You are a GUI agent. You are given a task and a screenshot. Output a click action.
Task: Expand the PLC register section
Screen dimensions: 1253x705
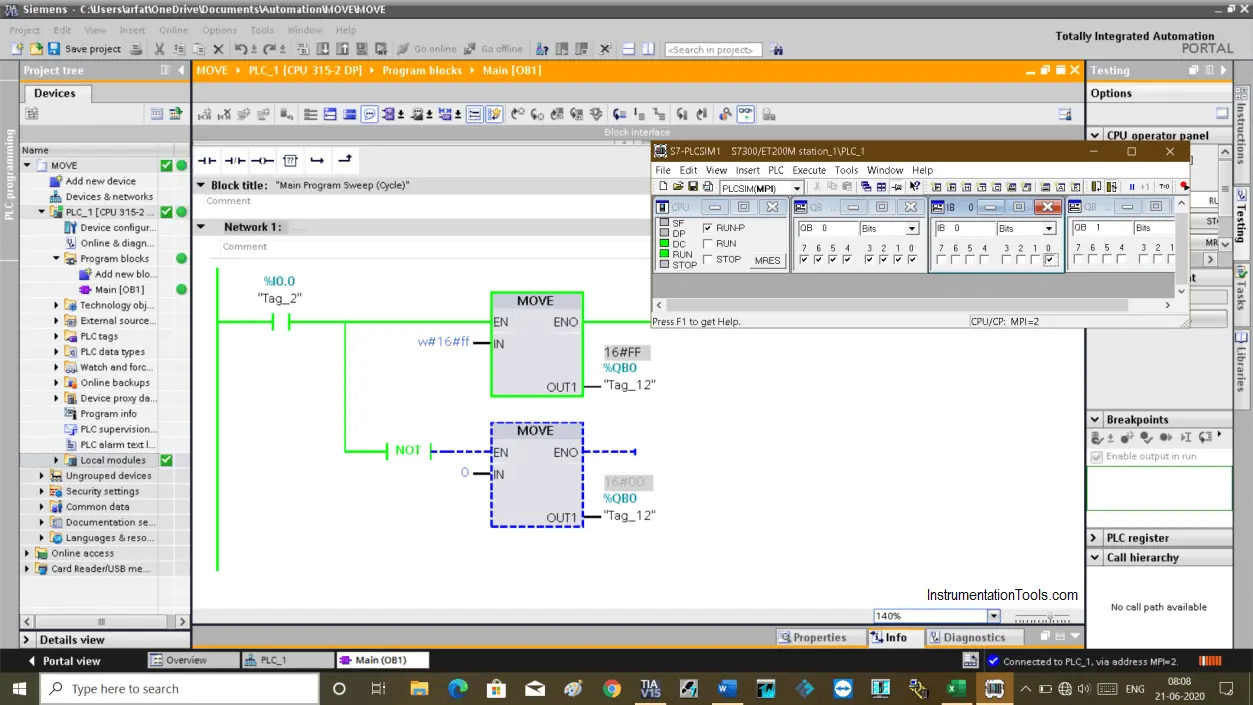(x=1094, y=538)
